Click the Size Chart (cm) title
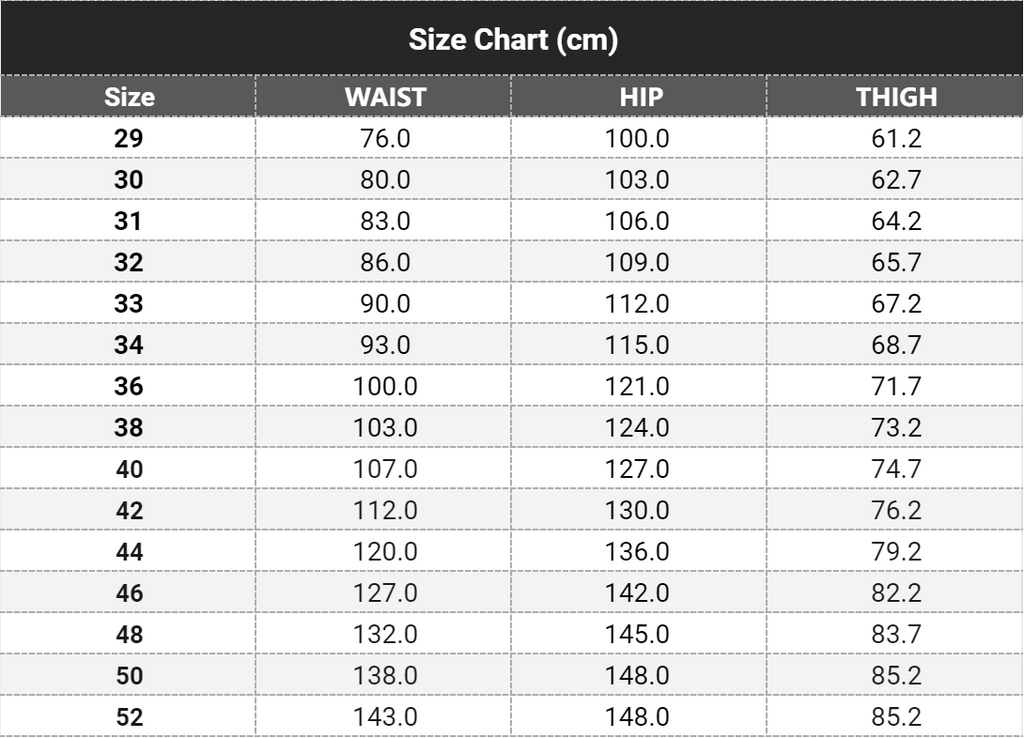 [x=512, y=40]
